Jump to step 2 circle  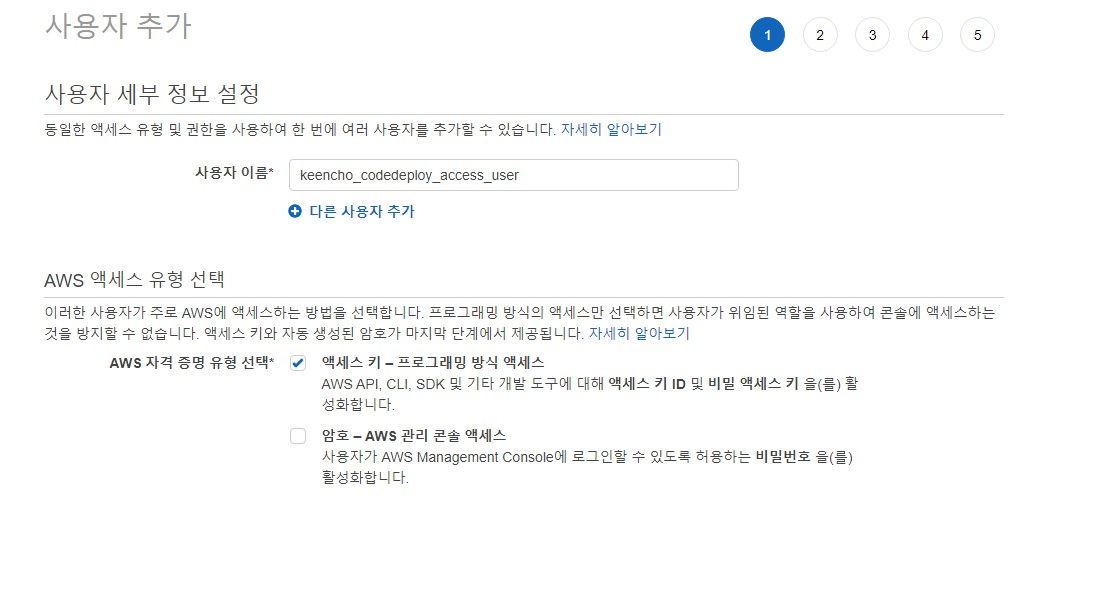820,35
